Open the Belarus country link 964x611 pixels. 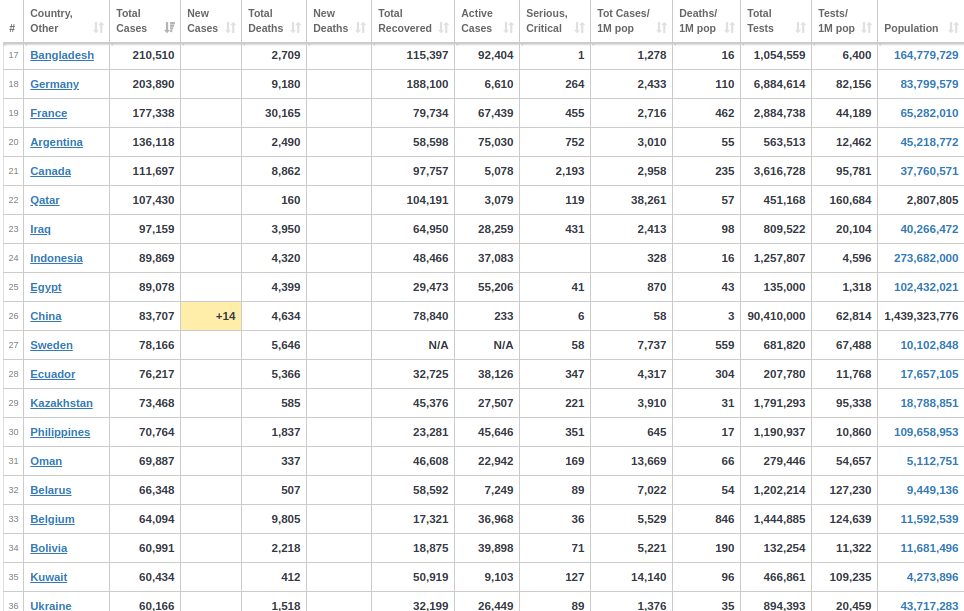click(x=51, y=490)
